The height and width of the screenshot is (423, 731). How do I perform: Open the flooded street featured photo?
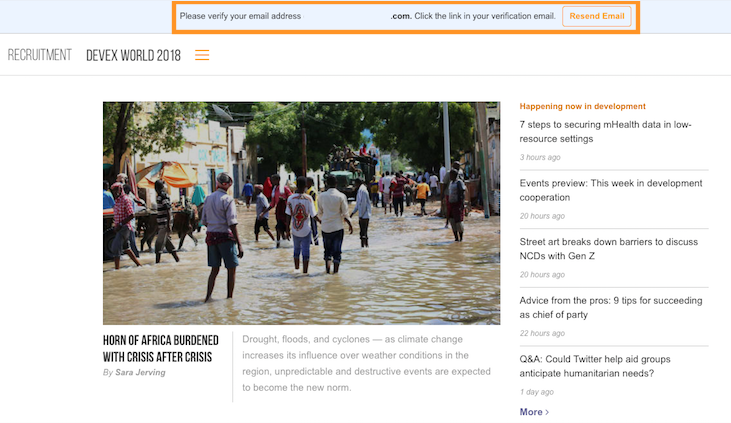(x=301, y=213)
